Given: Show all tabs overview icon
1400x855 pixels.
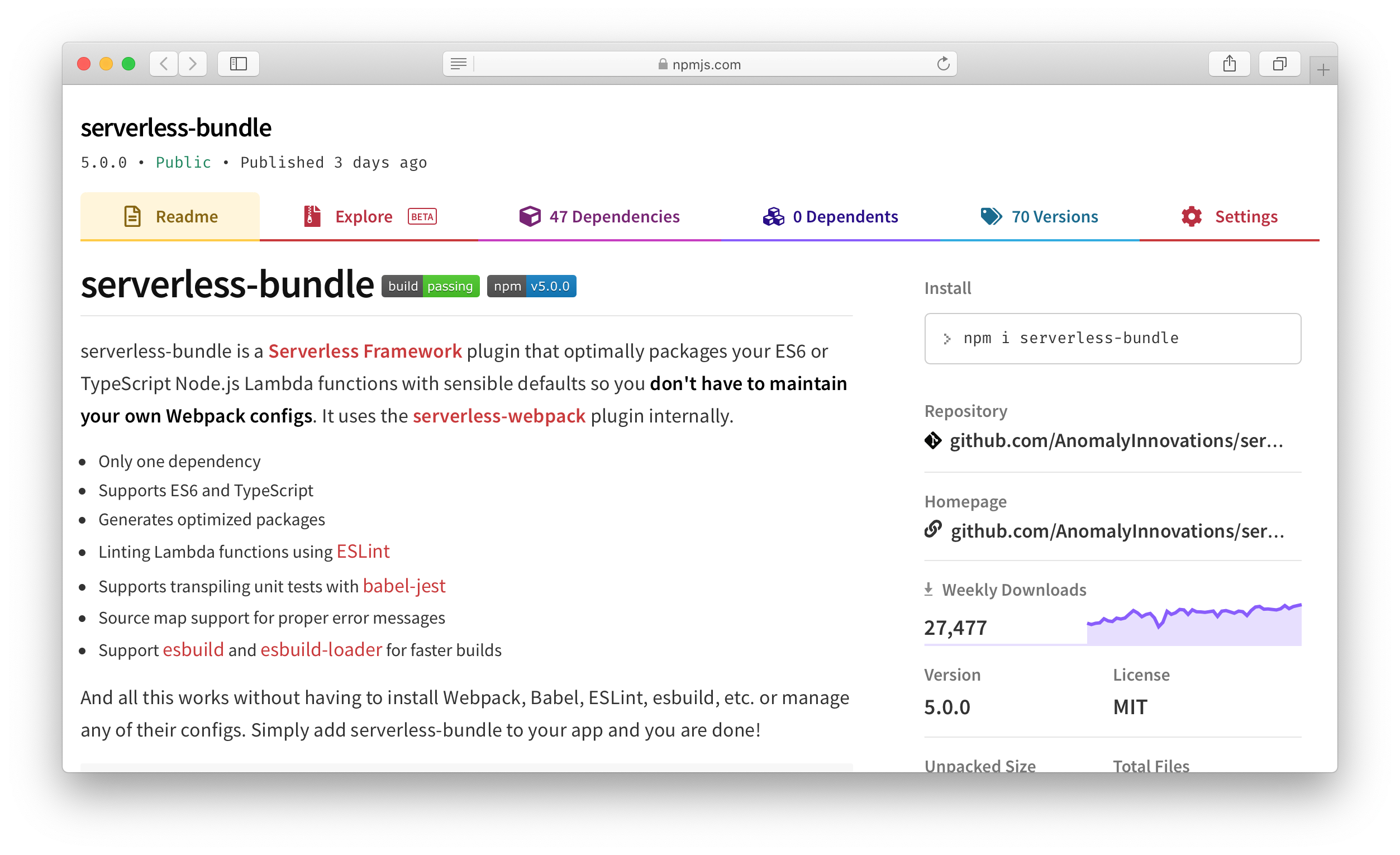Looking at the screenshot, I should [1279, 64].
